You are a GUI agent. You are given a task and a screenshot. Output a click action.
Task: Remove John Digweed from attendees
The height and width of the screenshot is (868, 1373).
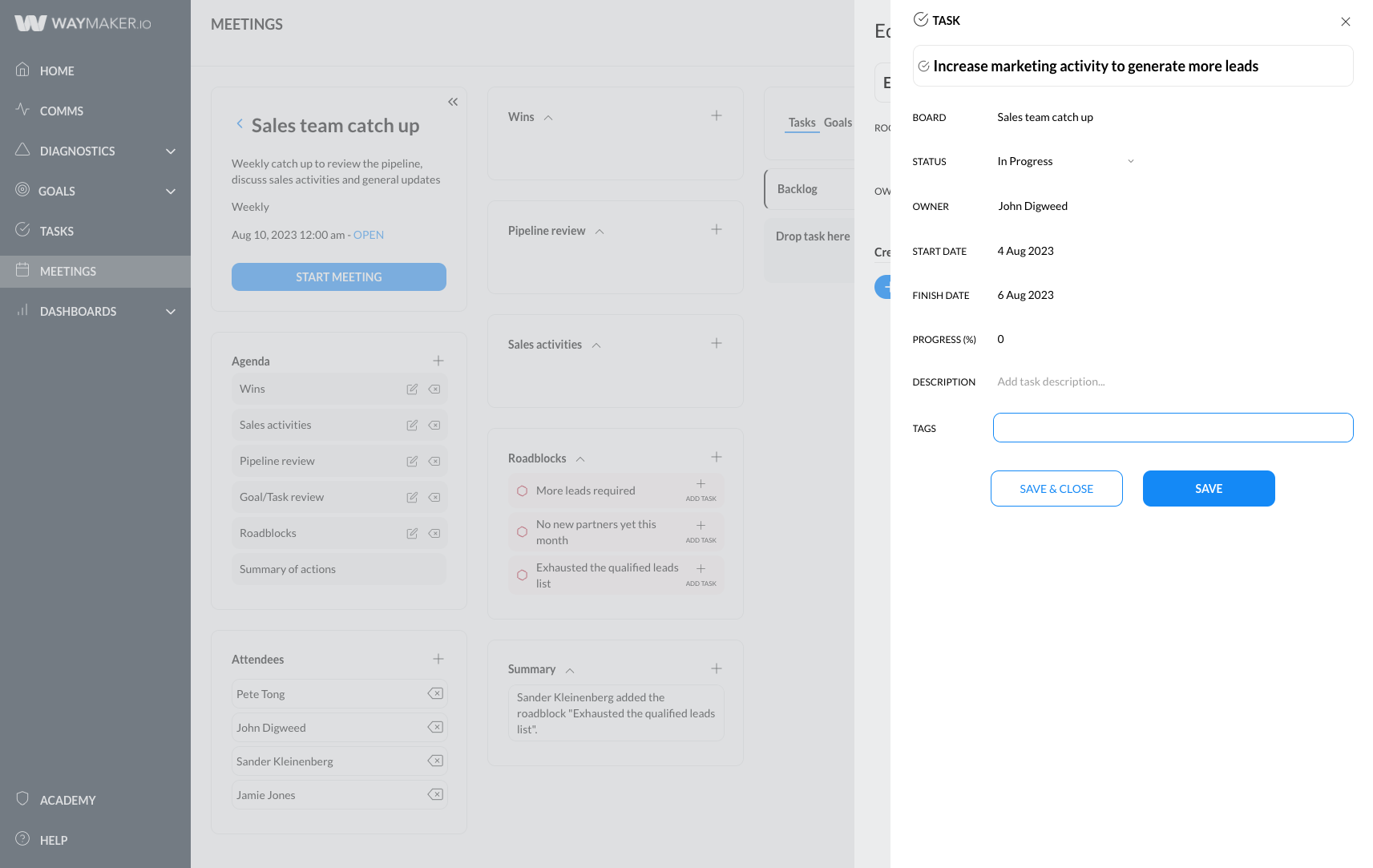[x=435, y=727]
